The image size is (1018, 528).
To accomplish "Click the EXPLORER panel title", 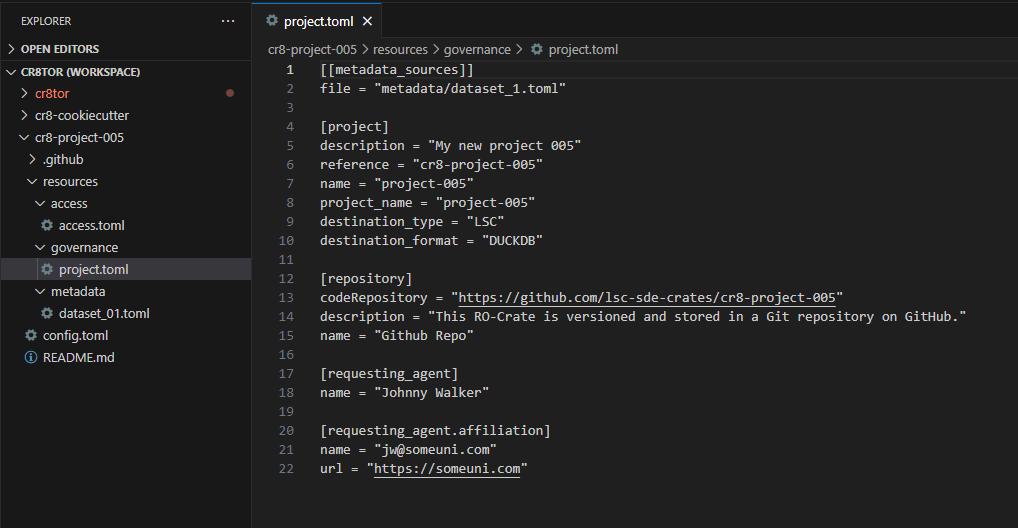I will [x=46, y=21].
